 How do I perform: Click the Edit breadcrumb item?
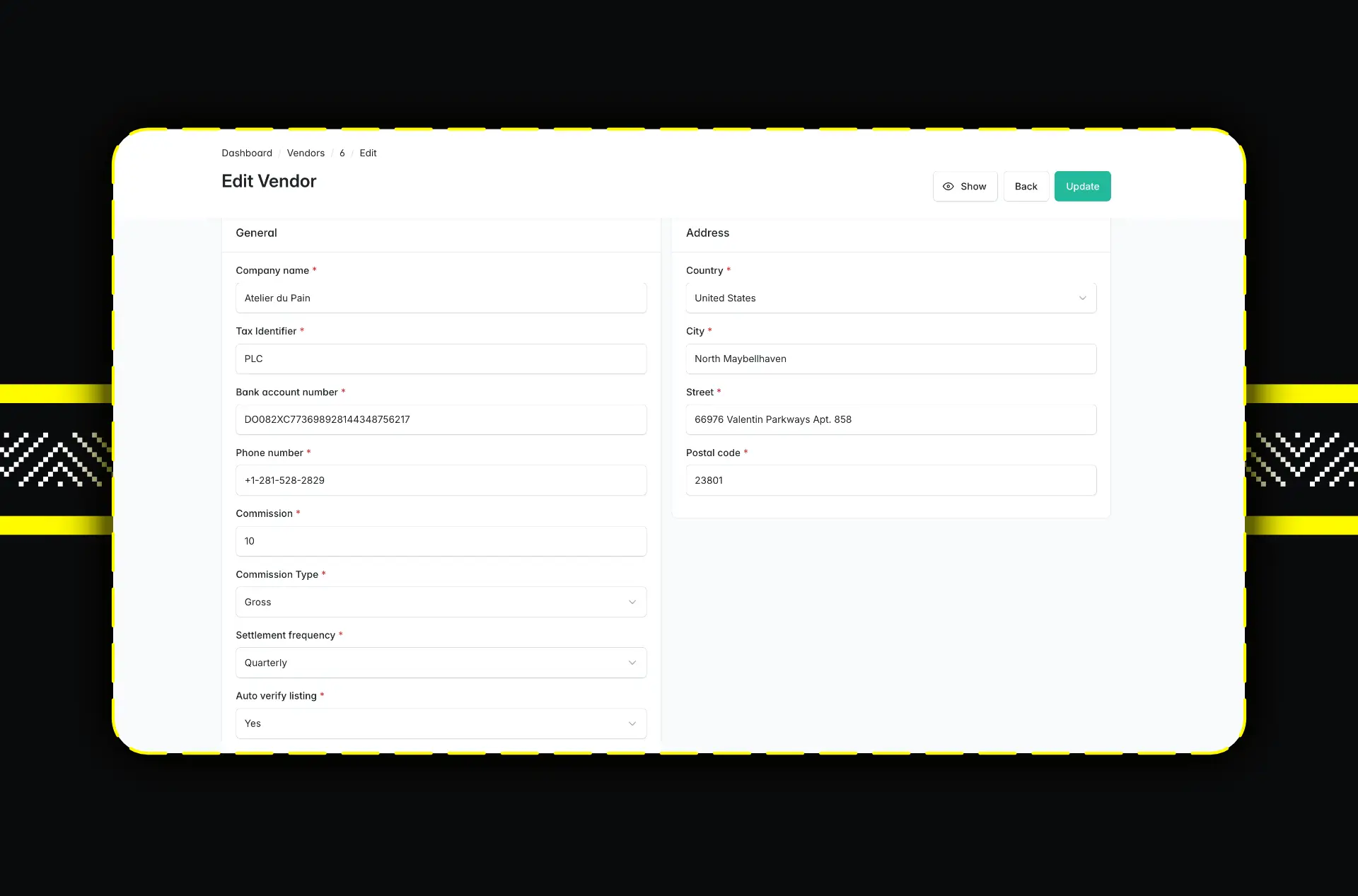click(x=368, y=153)
